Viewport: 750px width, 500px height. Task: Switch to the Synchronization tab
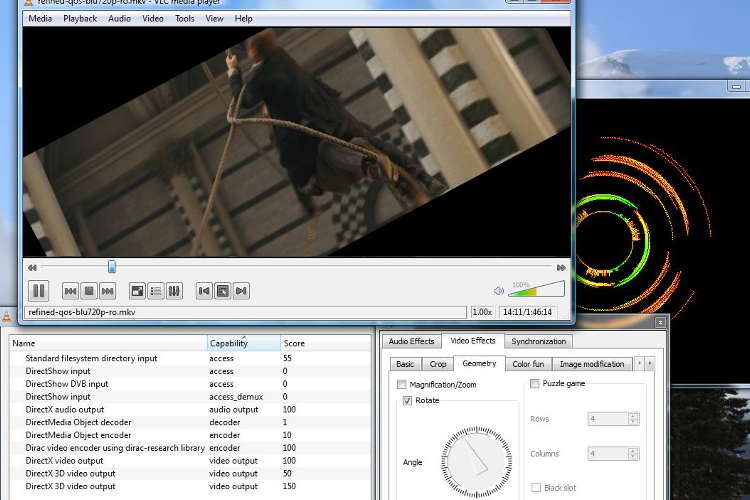(539, 341)
